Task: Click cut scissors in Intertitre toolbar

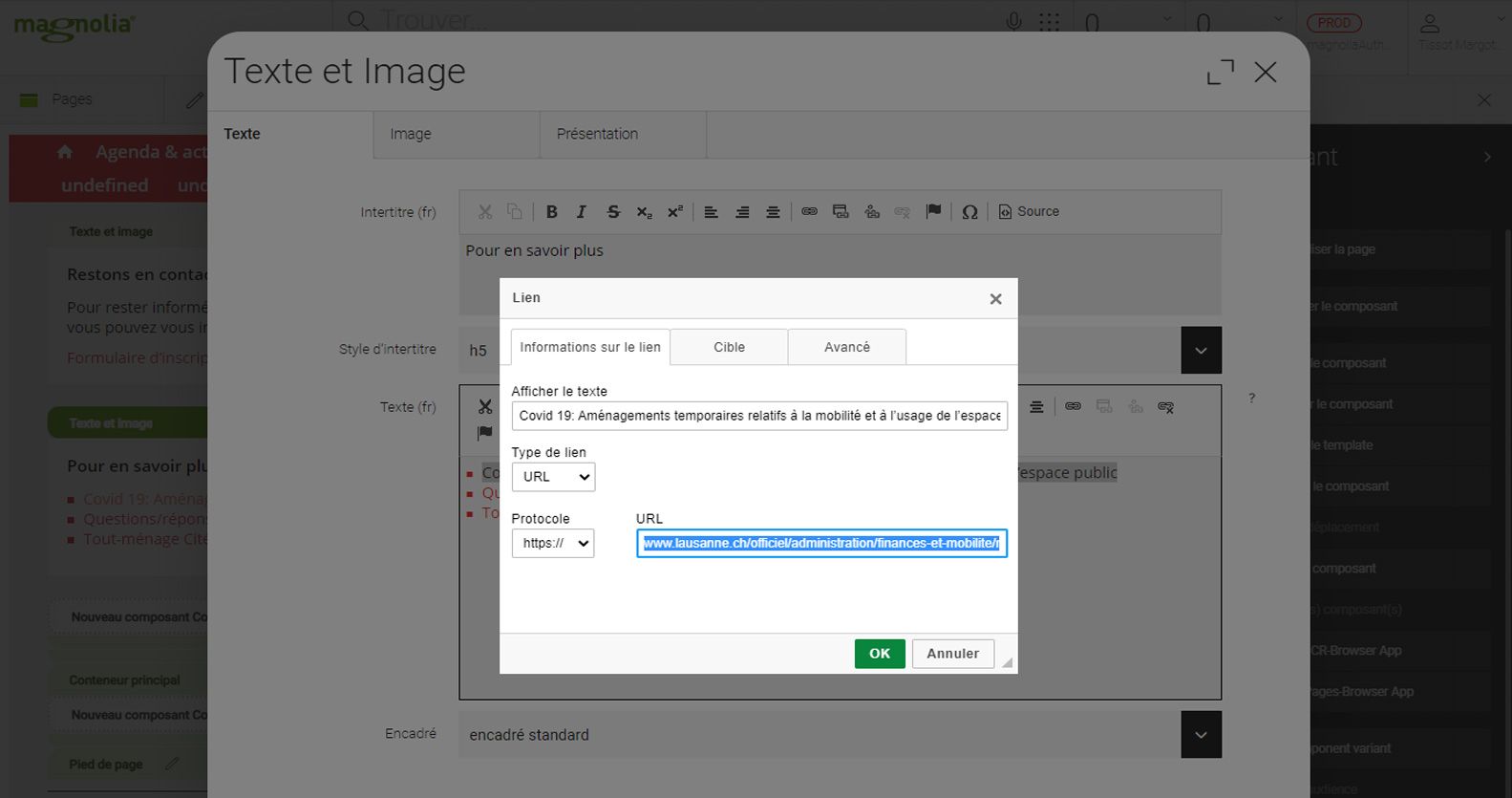Action: pyautogui.click(x=485, y=212)
